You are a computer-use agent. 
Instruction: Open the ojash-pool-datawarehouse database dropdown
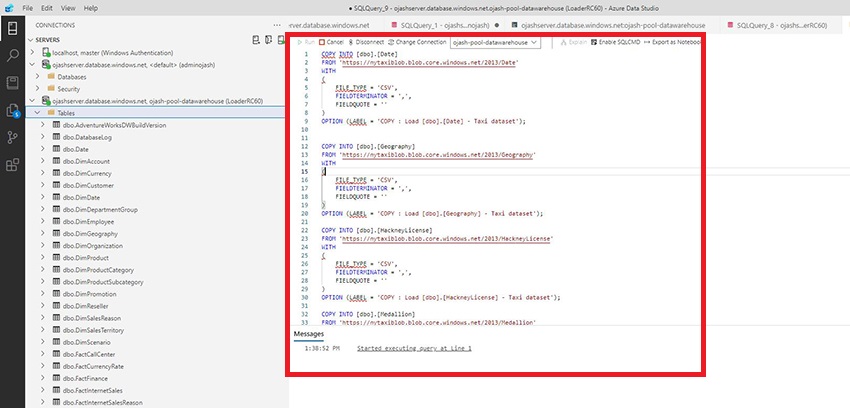tap(495, 42)
